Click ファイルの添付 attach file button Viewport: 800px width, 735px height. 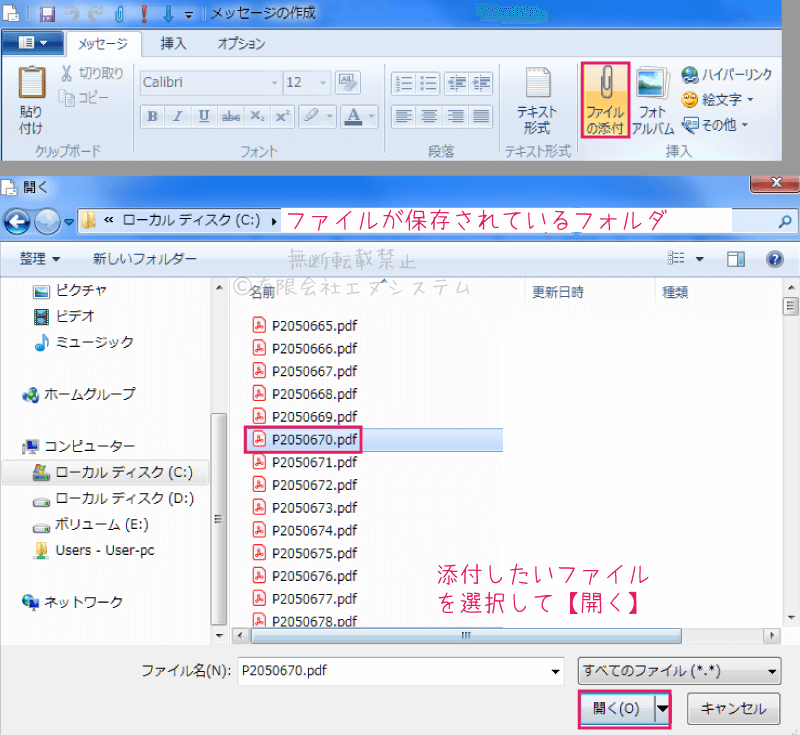pyautogui.click(x=605, y=100)
